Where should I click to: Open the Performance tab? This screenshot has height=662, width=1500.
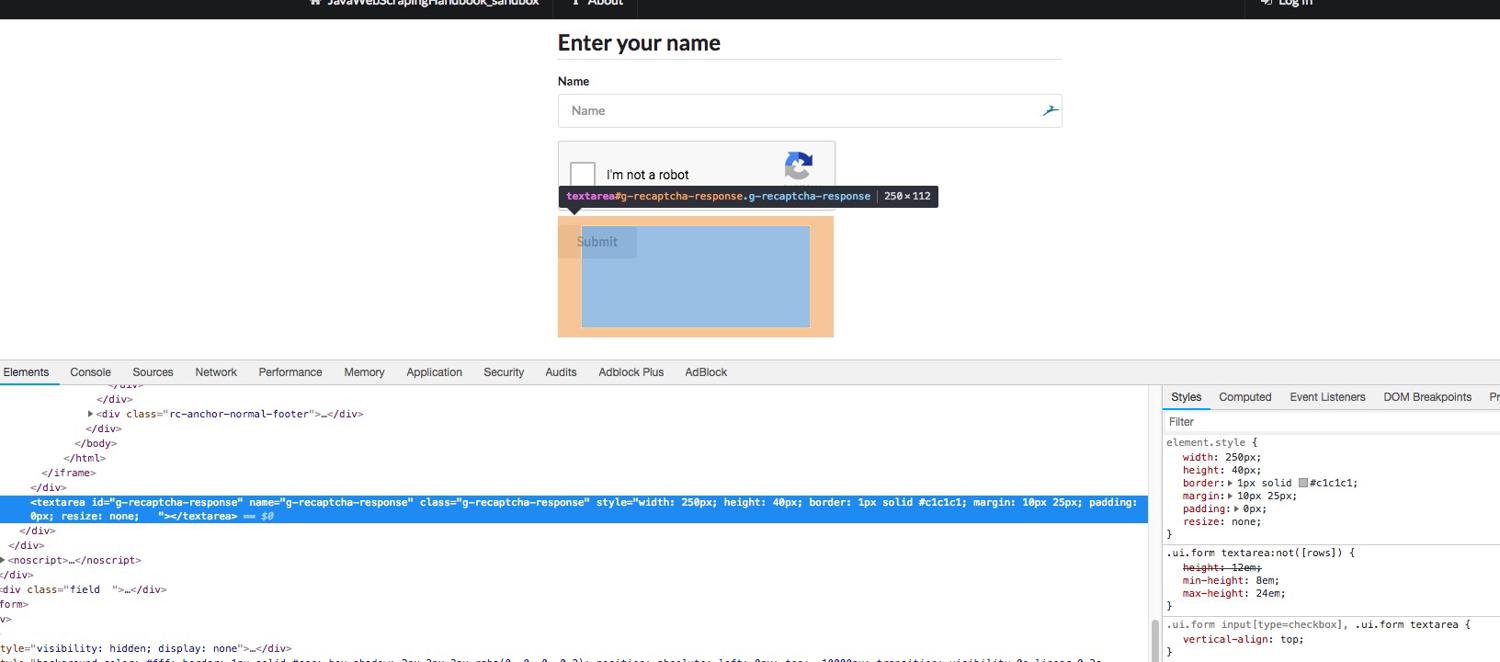pos(290,372)
